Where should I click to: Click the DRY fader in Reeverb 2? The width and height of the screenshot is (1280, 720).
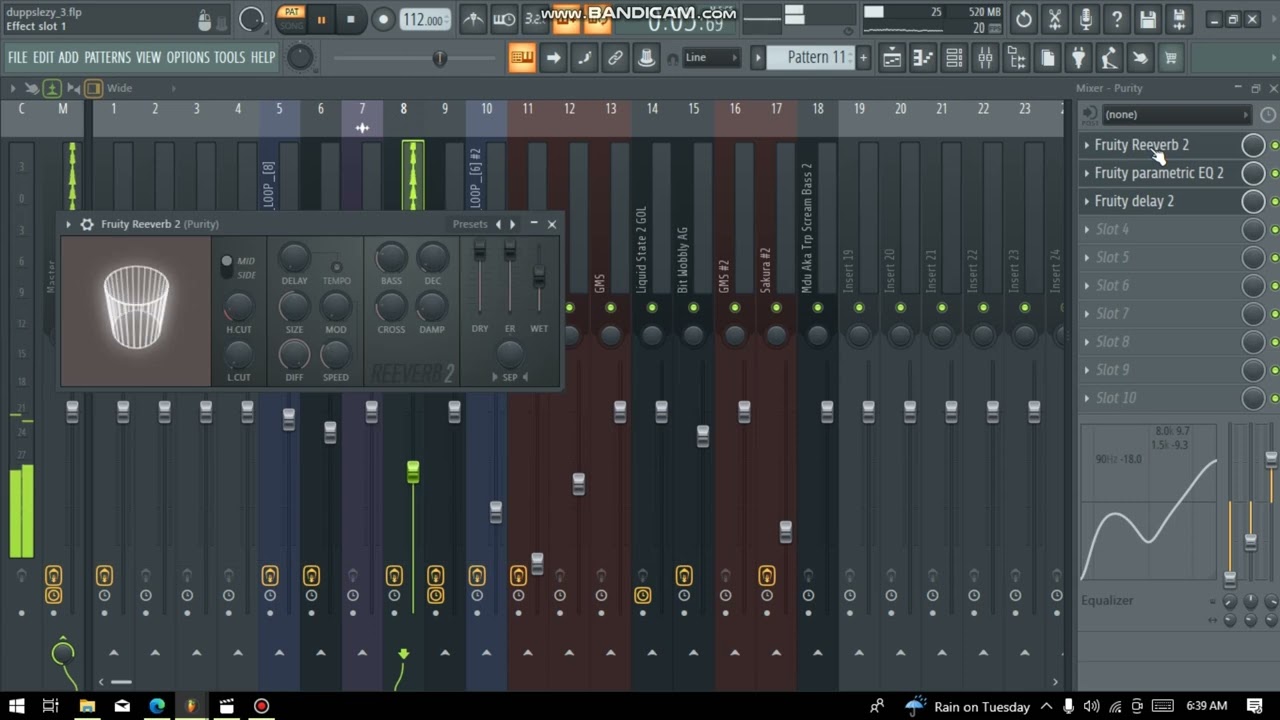tap(480, 250)
